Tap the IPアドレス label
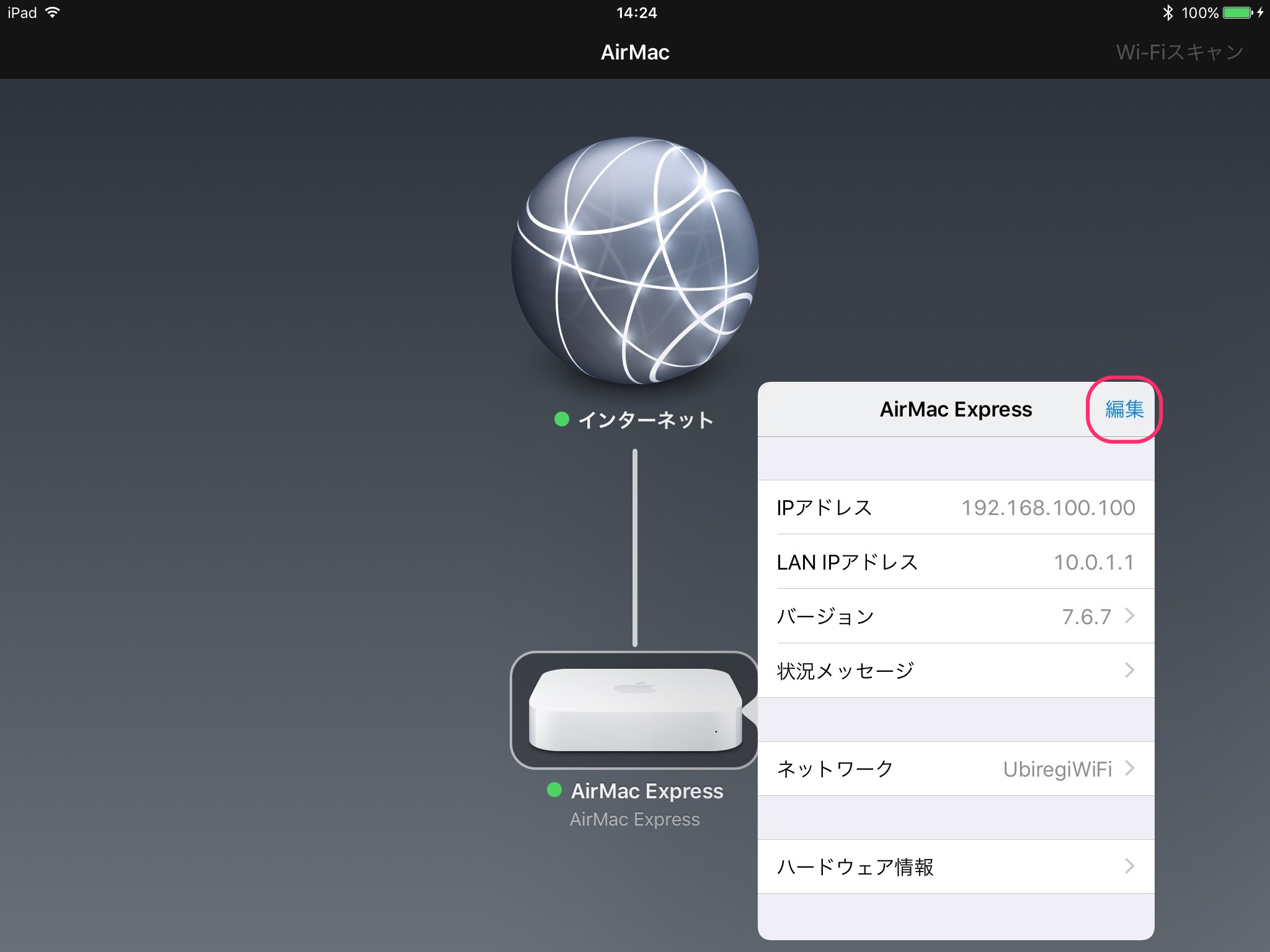The width and height of the screenshot is (1270, 952). pyautogui.click(x=824, y=508)
